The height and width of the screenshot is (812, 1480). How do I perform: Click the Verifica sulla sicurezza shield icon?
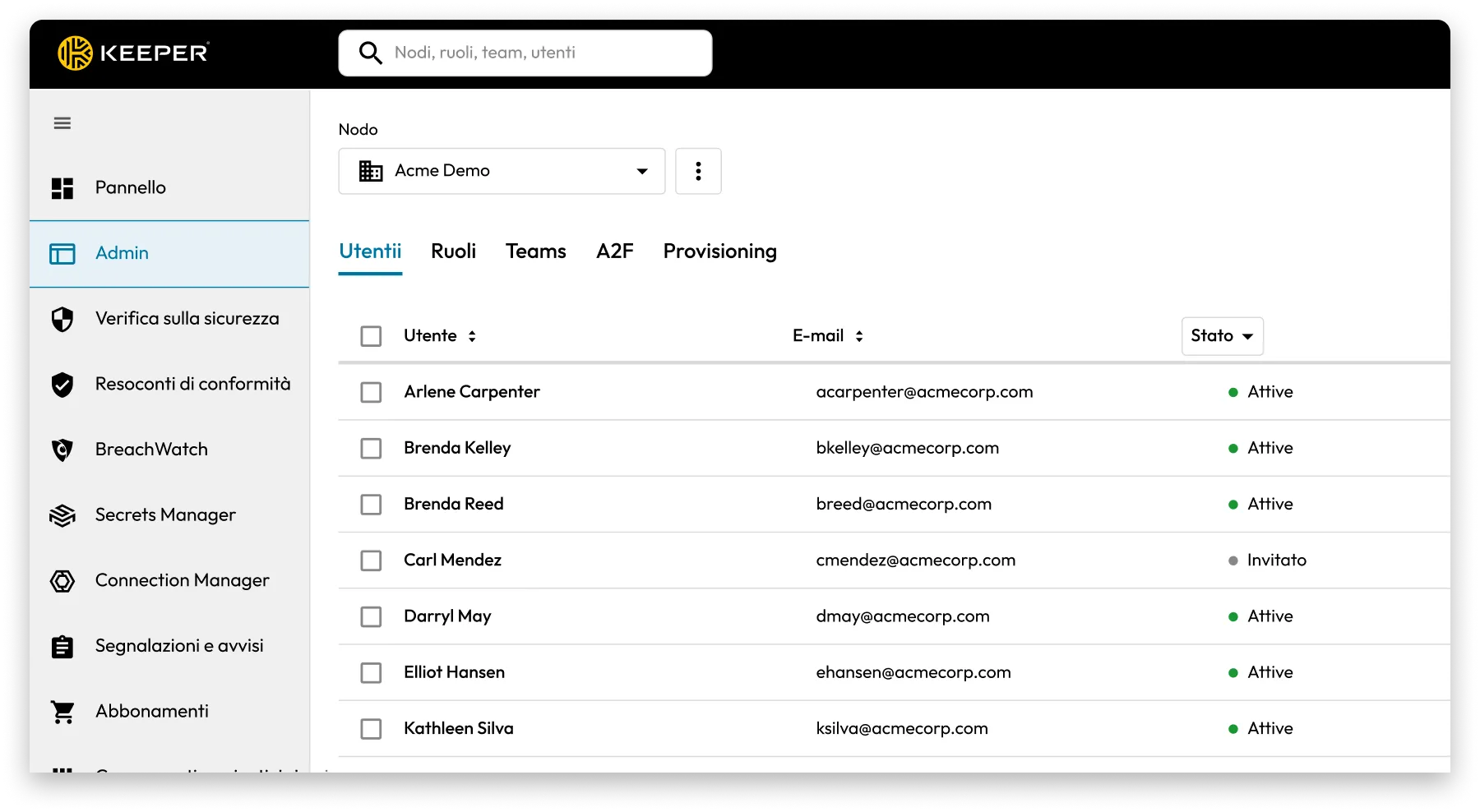(62, 319)
